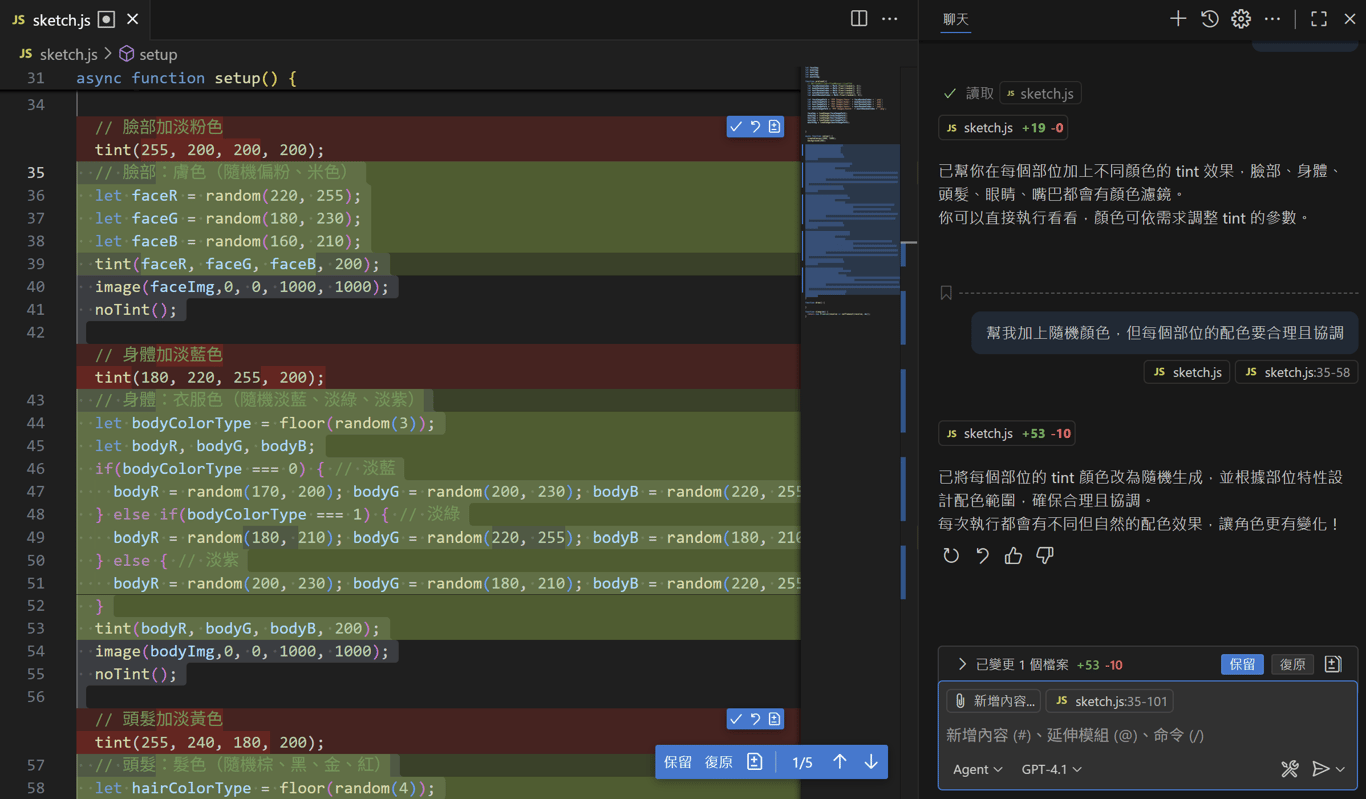Open the Agent mode dropdown
The height and width of the screenshot is (799, 1366).
click(x=977, y=769)
